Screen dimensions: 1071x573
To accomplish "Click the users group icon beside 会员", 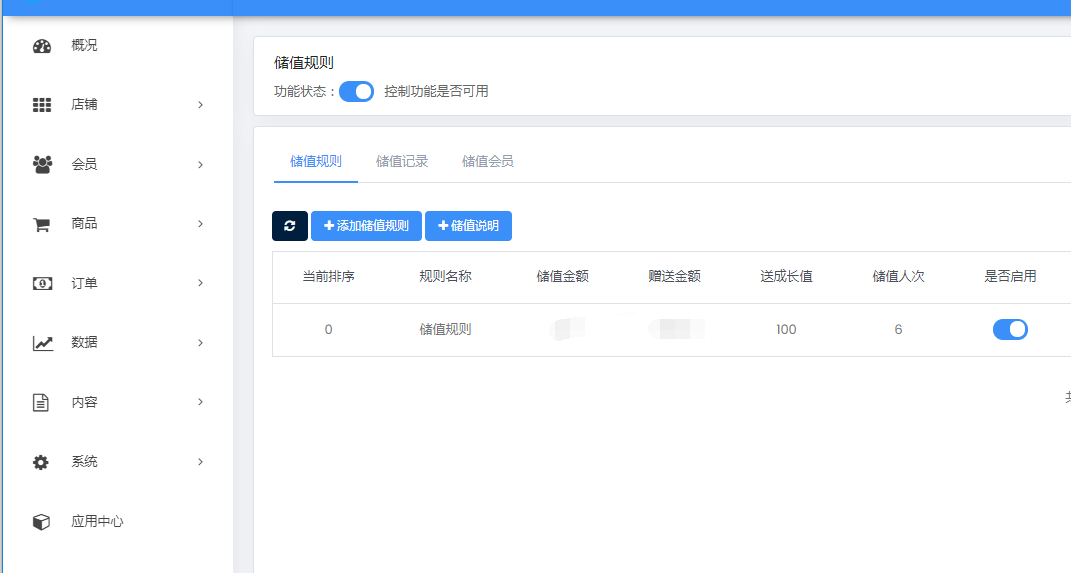I will coord(41,164).
